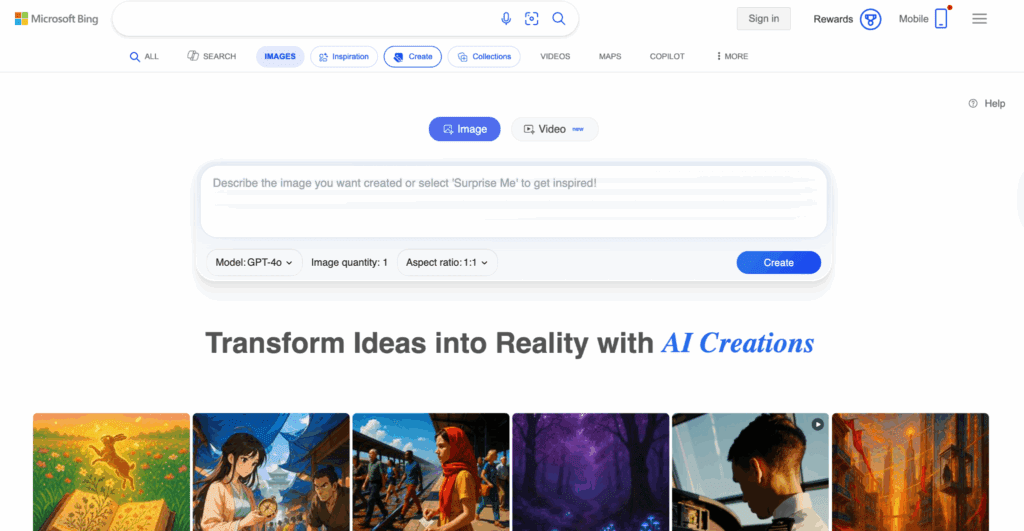Open the hamburger menu icon
1024x531 pixels.
979,19
